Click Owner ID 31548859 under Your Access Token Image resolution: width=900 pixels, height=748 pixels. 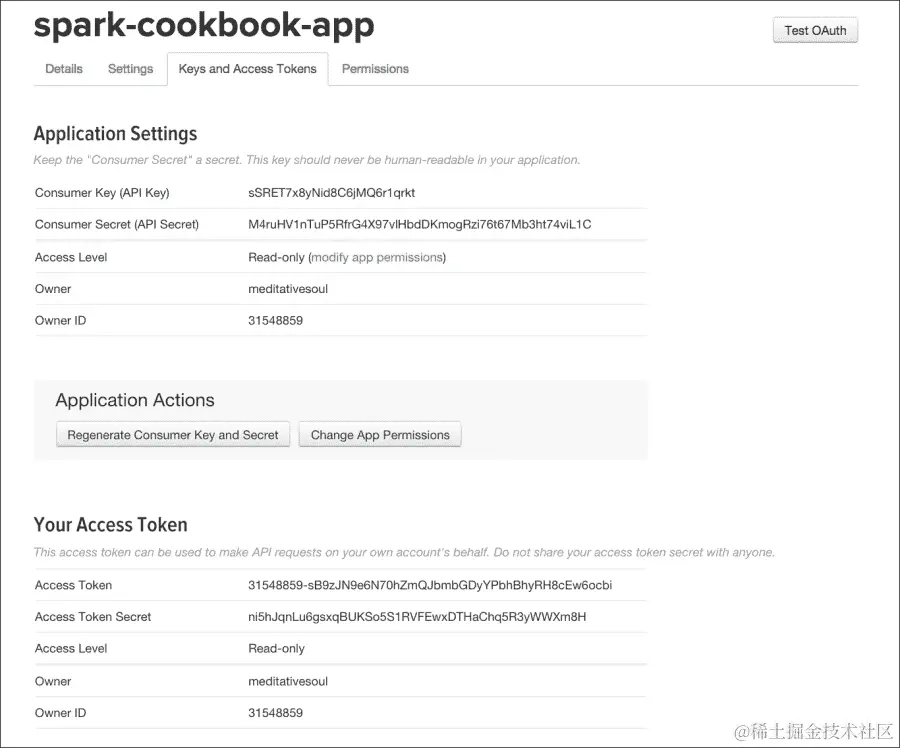point(276,713)
